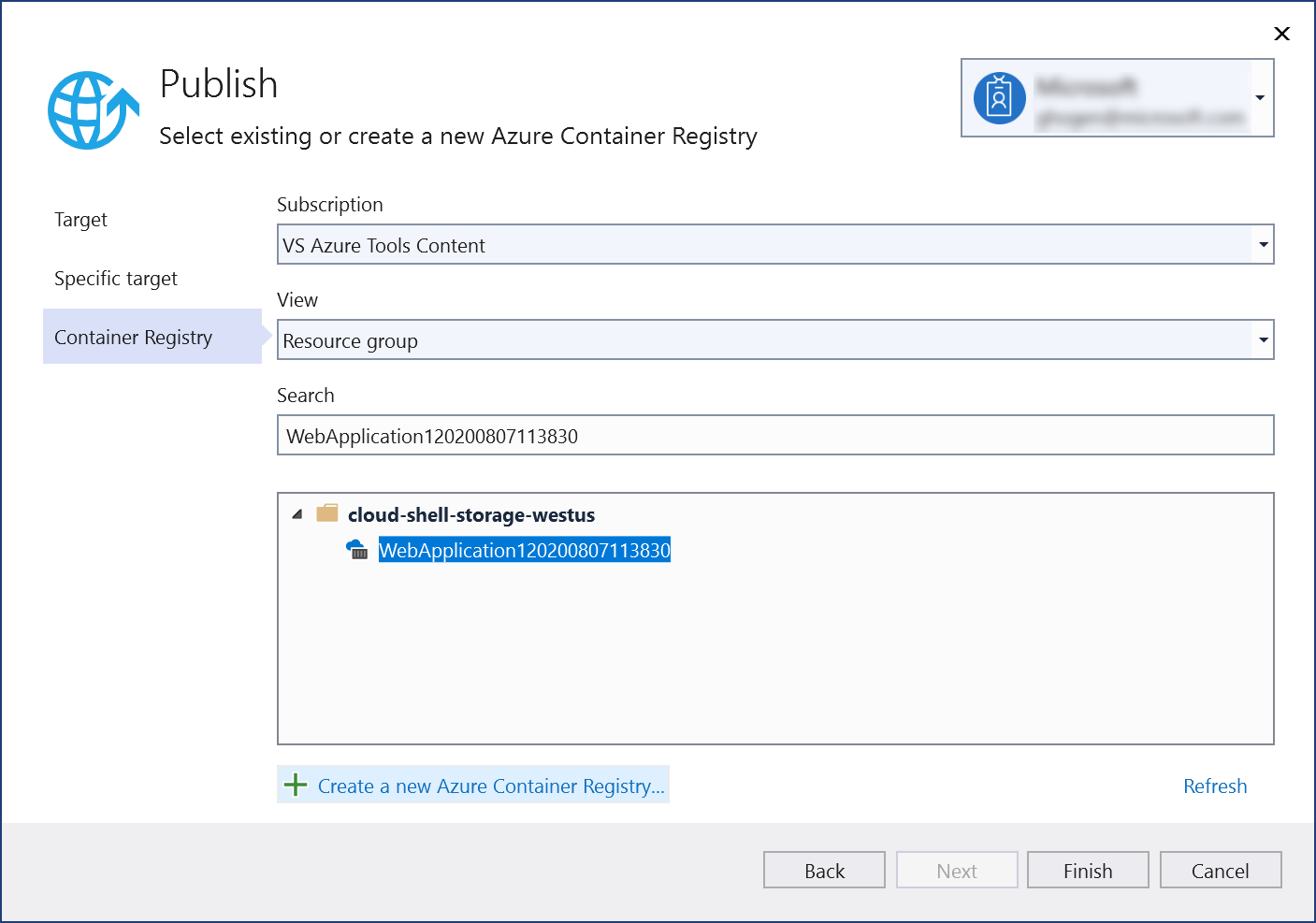Image resolution: width=1316 pixels, height=923 pixels.
Task: Refresh the registry list
Action: (x=1214, y=786)
